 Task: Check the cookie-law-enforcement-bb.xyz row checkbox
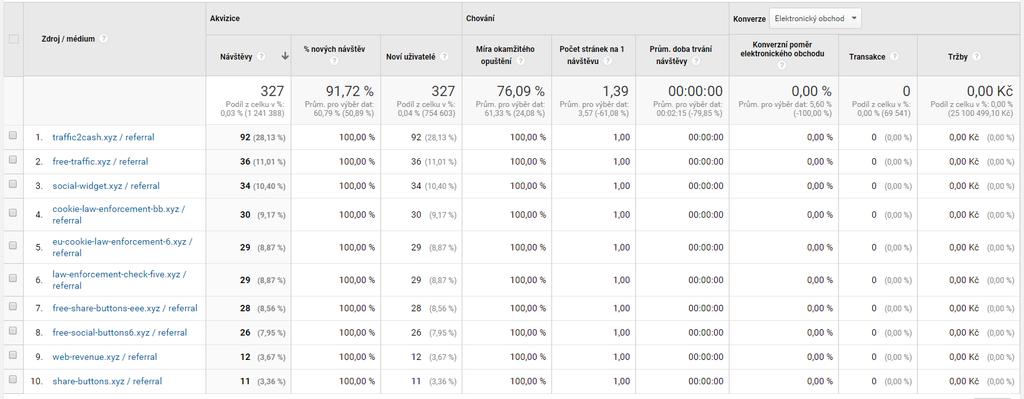[x=12, y=213]
